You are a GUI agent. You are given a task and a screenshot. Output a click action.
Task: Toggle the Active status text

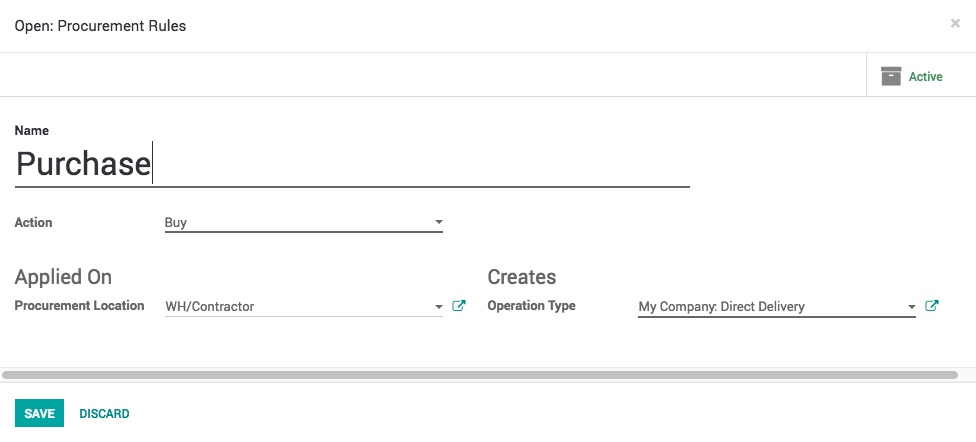925,76
